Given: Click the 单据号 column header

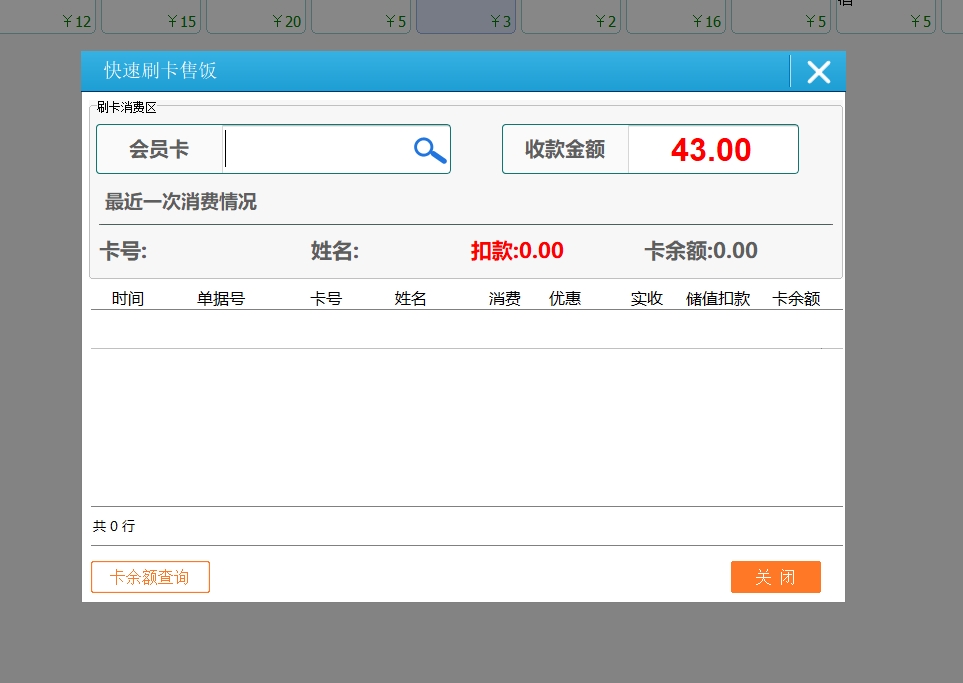Looking at the screenshot, I should click(x=221, y=299).
